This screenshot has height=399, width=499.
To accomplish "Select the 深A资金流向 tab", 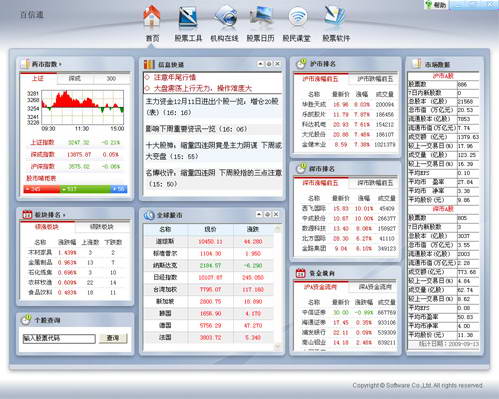I will [x=374, y=287].
